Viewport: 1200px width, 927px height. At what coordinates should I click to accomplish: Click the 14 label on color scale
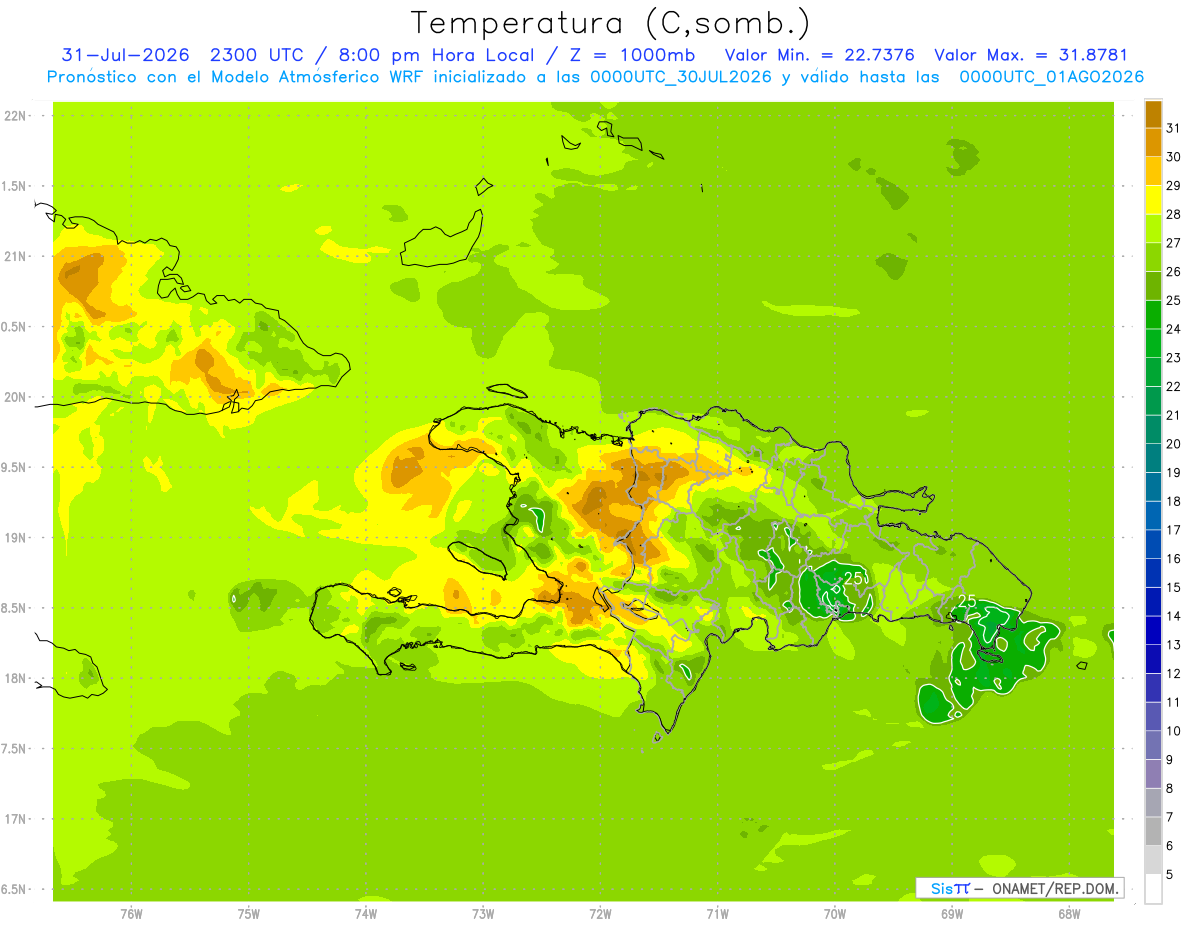point(1173,616)
